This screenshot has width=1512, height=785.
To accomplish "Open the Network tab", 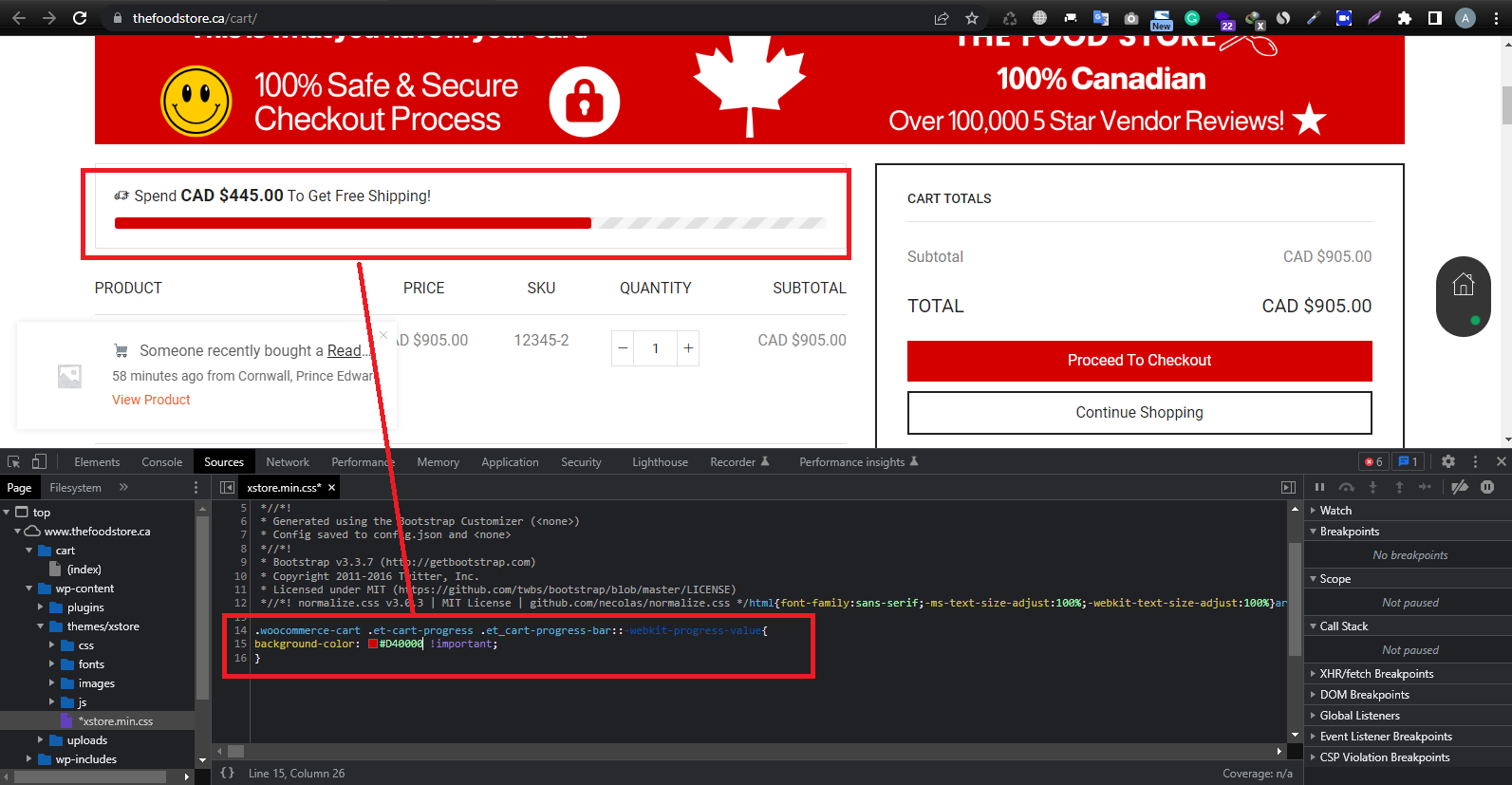I will (x=288, y=461).
